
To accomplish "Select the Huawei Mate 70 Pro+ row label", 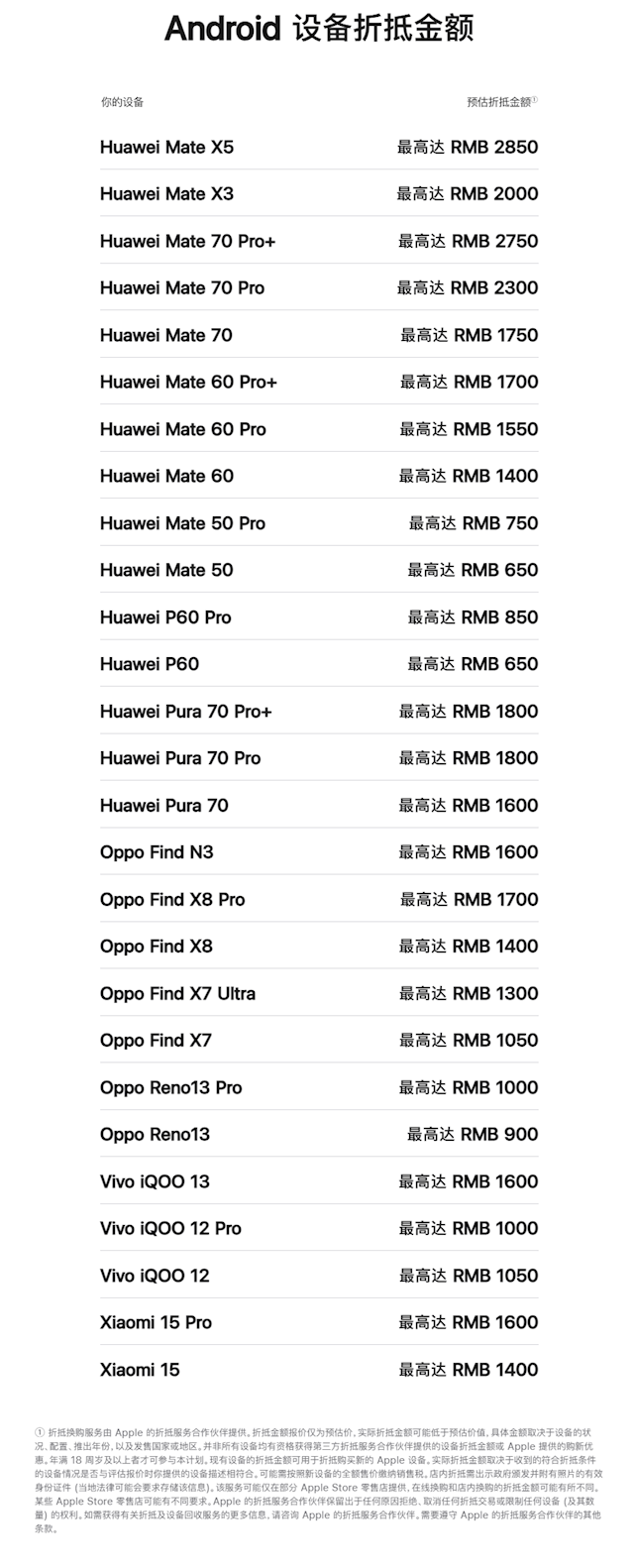I will click(x=187, y=241).
